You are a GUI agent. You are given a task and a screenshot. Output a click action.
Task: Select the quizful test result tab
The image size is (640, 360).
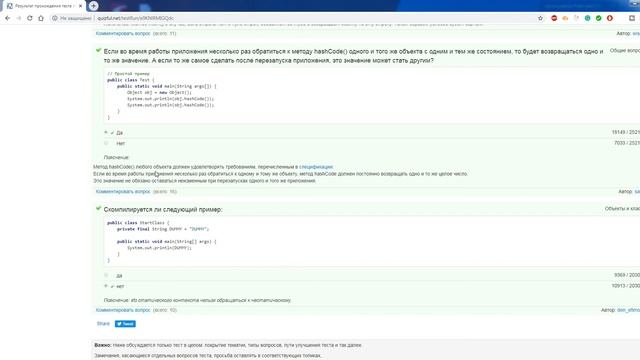(x=44, y=6)
